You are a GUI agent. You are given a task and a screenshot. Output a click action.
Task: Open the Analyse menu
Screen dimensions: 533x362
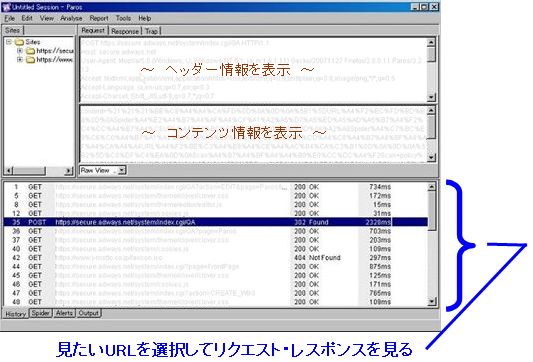tap(71, 18)
